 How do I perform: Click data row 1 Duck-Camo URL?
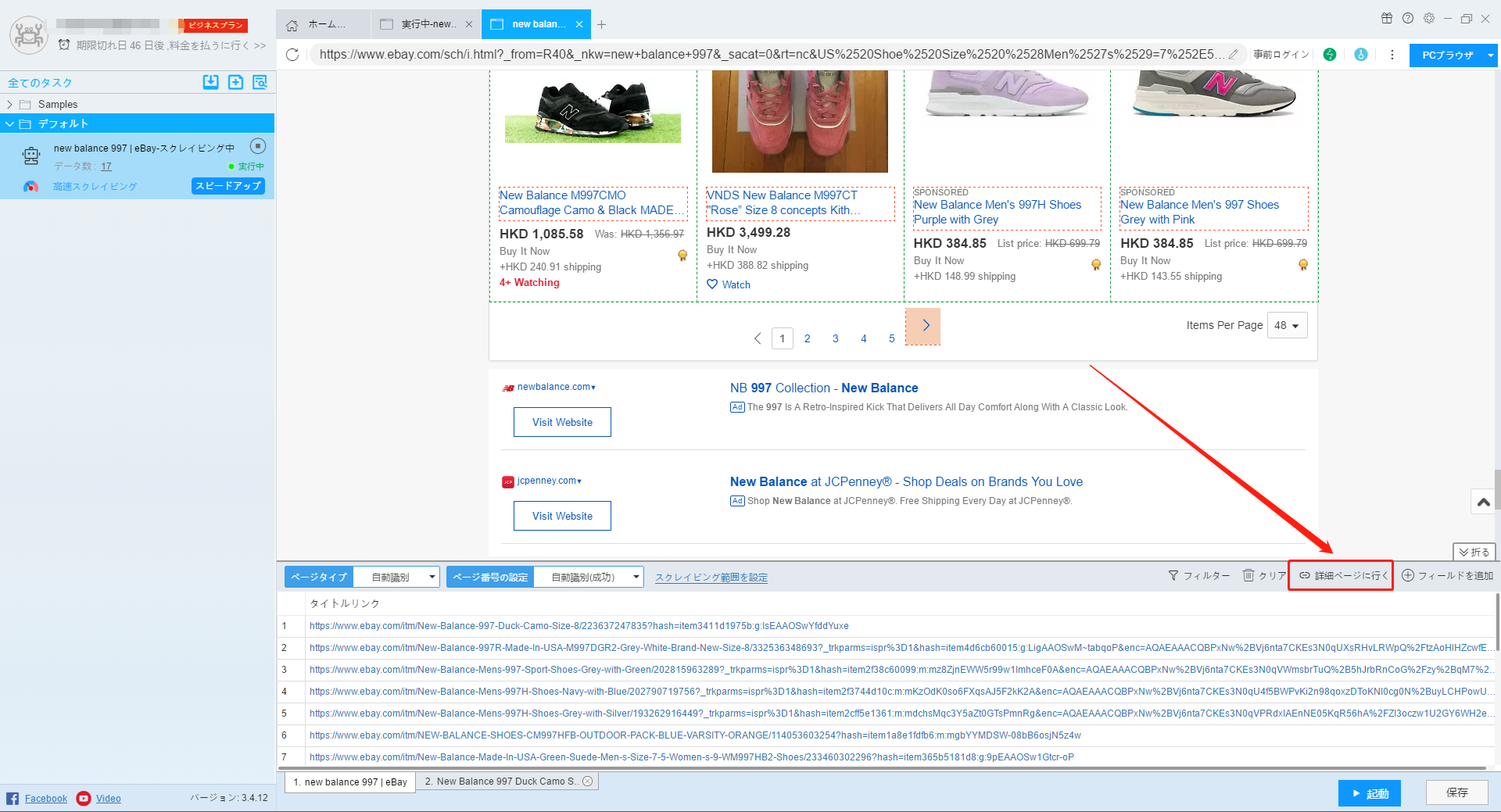coord(579,626)
